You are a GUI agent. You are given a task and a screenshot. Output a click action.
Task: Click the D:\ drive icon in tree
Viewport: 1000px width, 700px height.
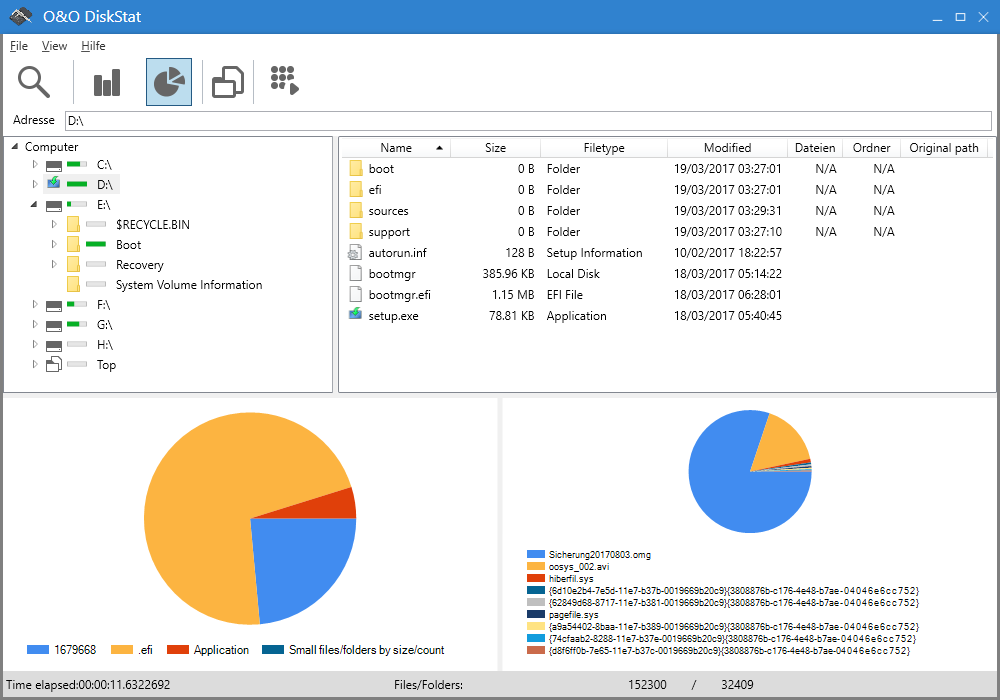click(x=54, y=184)
